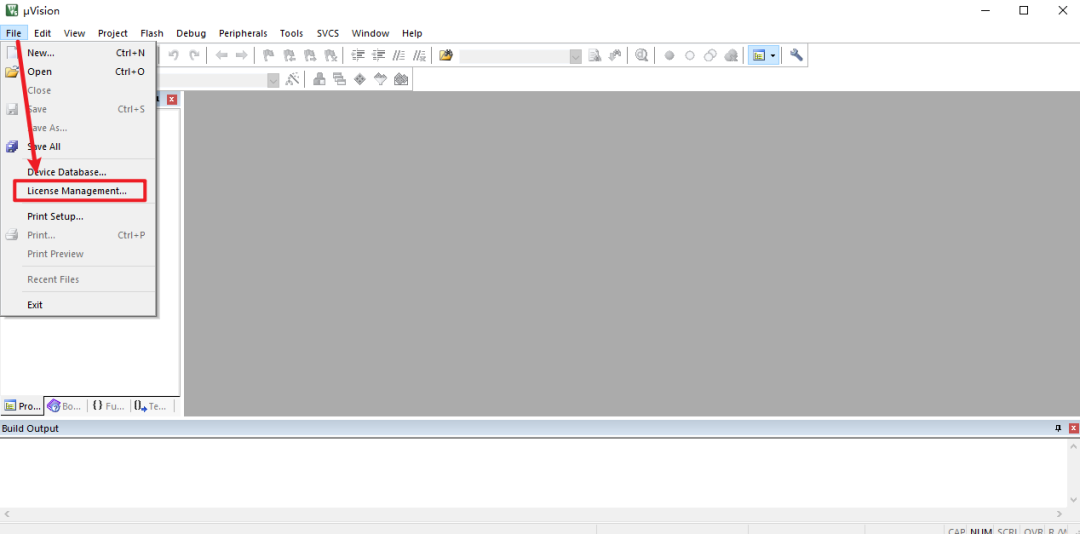Click the Insert Breakpoint solid circle icon
Image resolution: width=1080 pixels, height=534 pixels.
point(669,55)
